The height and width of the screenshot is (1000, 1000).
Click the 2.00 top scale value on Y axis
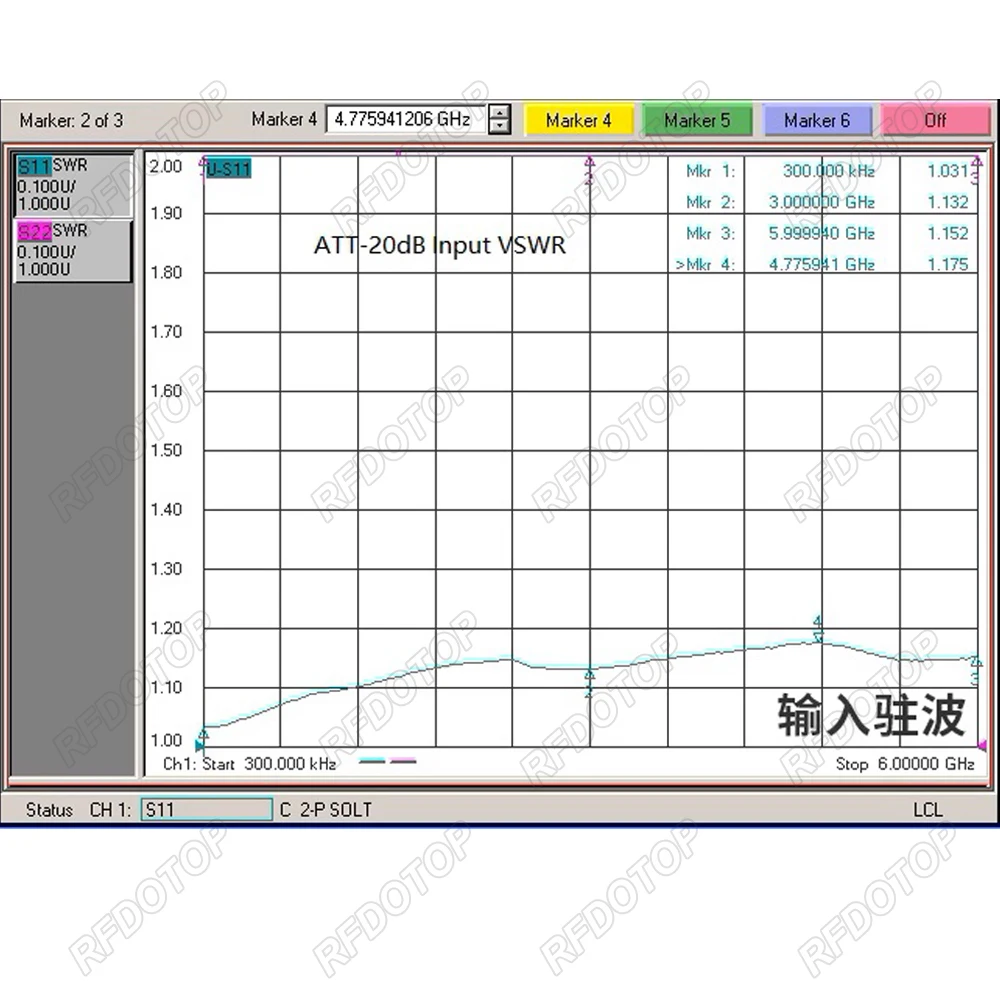coord(166,166)
